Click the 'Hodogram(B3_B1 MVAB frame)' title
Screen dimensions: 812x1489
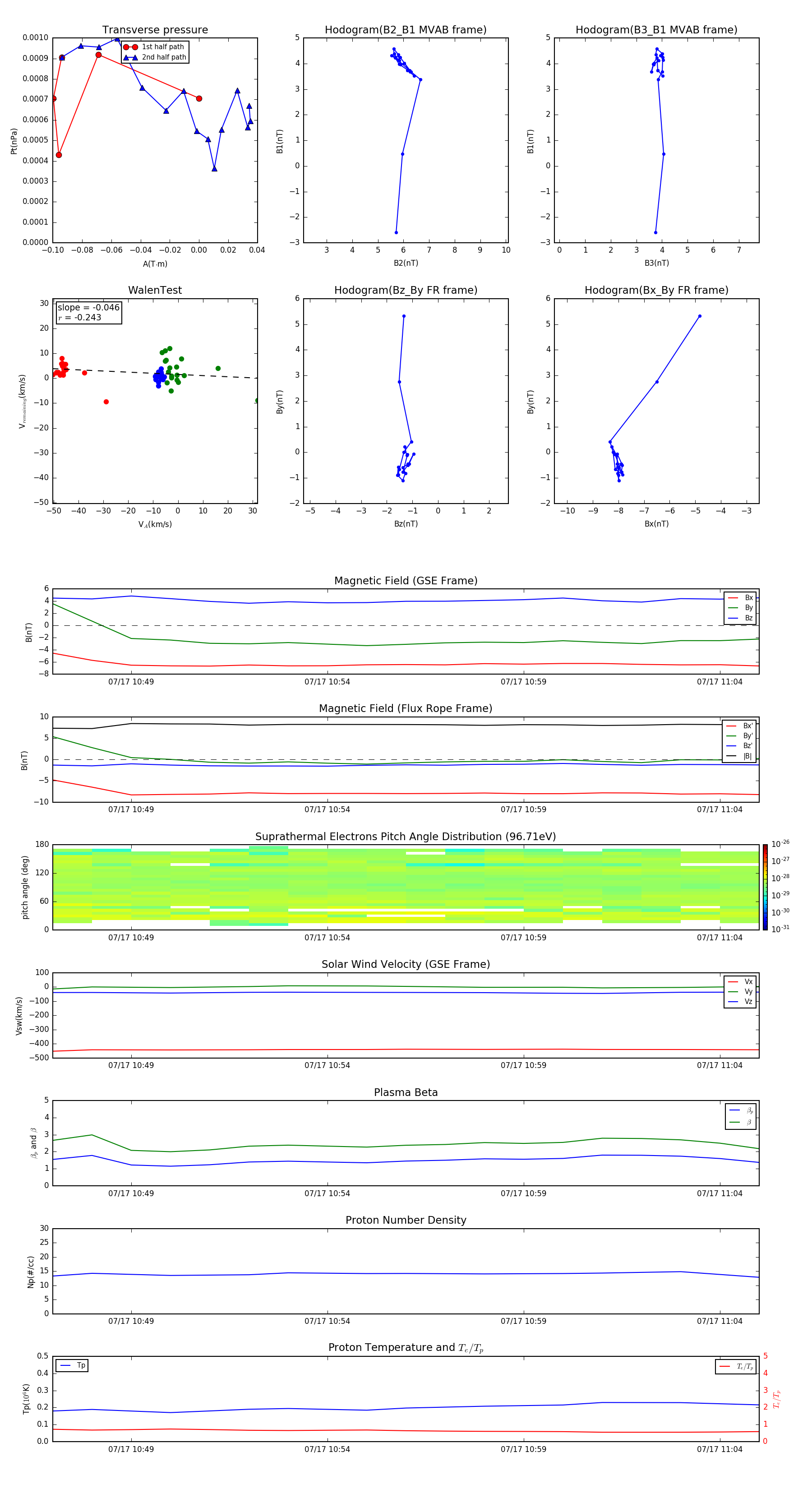(x=656, y=29)
